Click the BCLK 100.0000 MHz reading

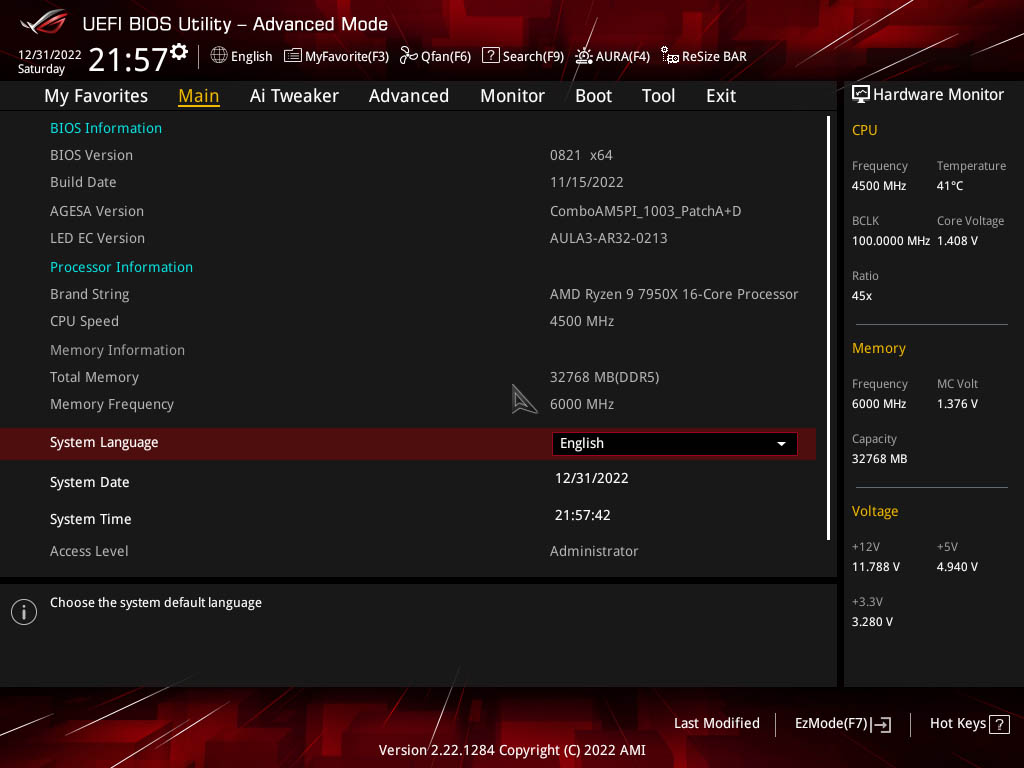click(891, 241)
